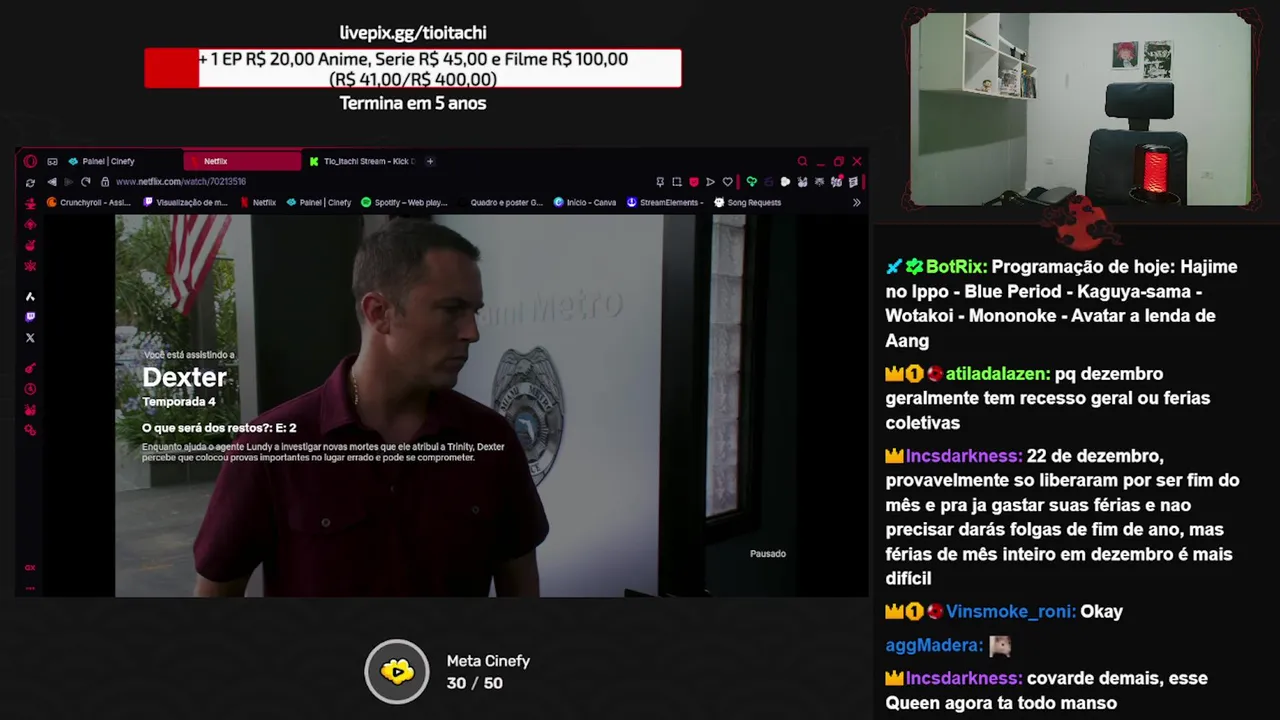The image size is (1280, 720).
Task: Open the Quadro e poster bookmark
Action: [500, 203]
